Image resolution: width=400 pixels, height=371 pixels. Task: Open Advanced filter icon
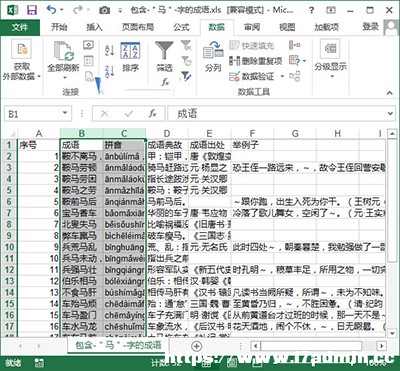[186, 76]
